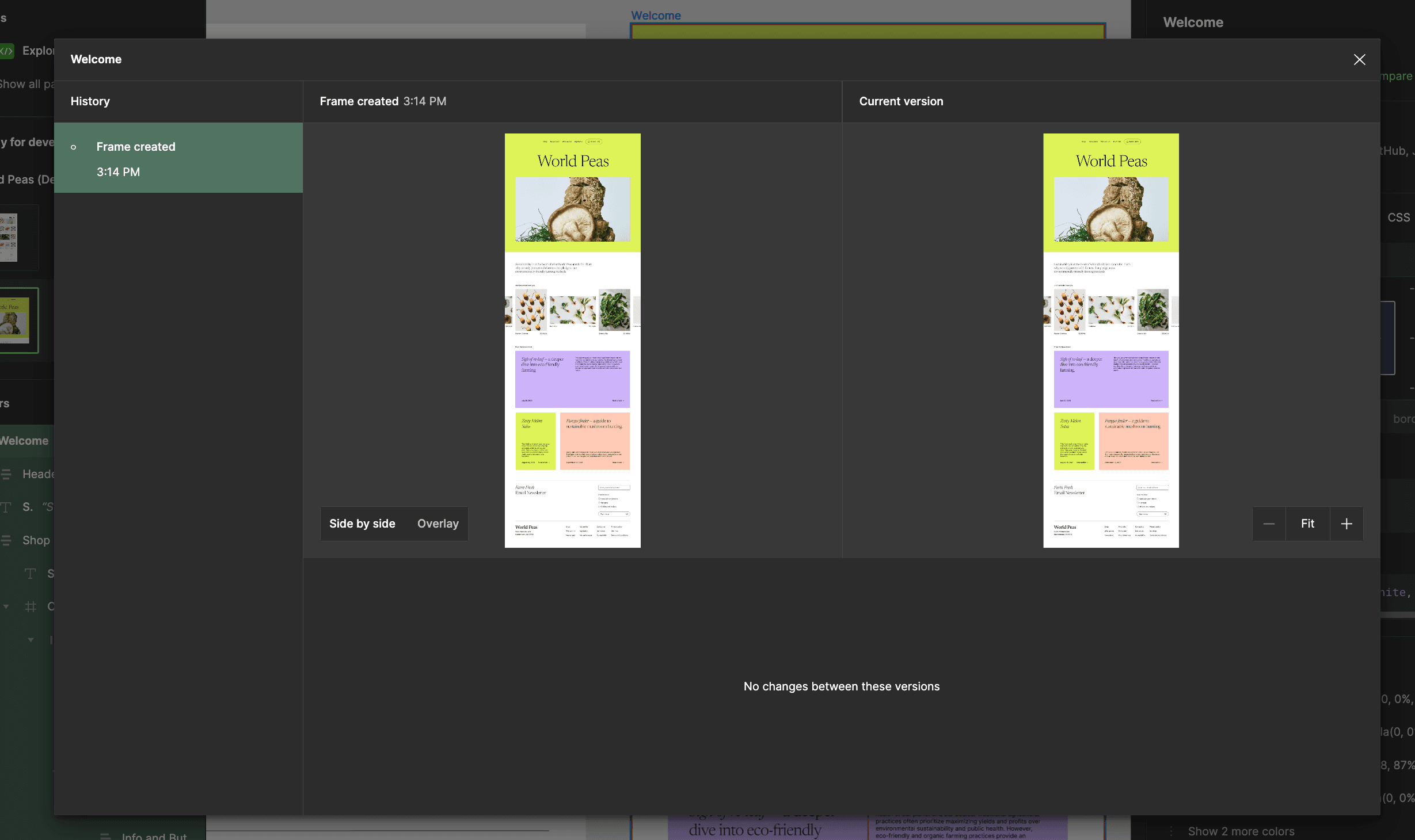
Task: Click the Fit zoom button
Action: click(x=1308, y=524)
